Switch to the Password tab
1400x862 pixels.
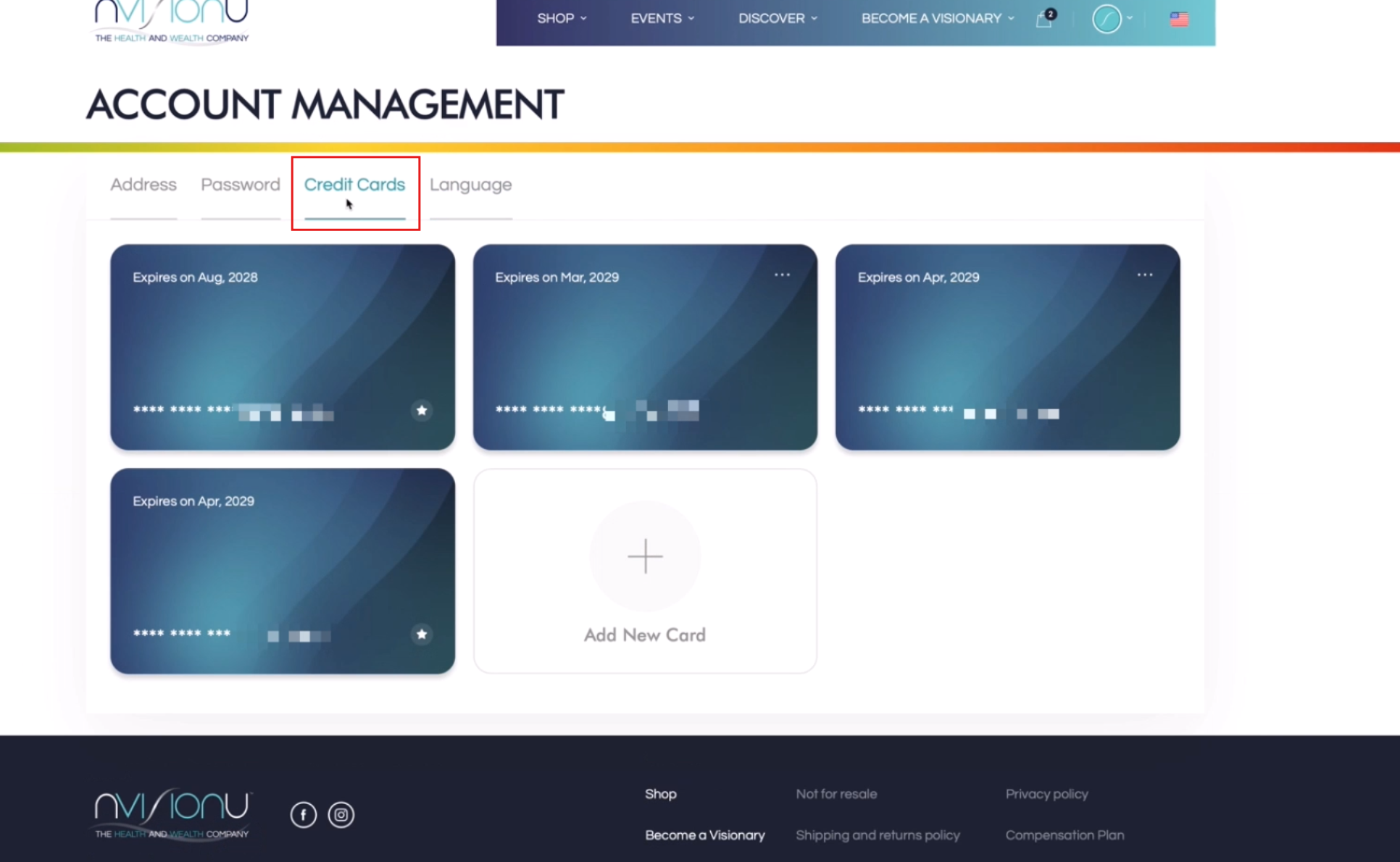point(241,185)
